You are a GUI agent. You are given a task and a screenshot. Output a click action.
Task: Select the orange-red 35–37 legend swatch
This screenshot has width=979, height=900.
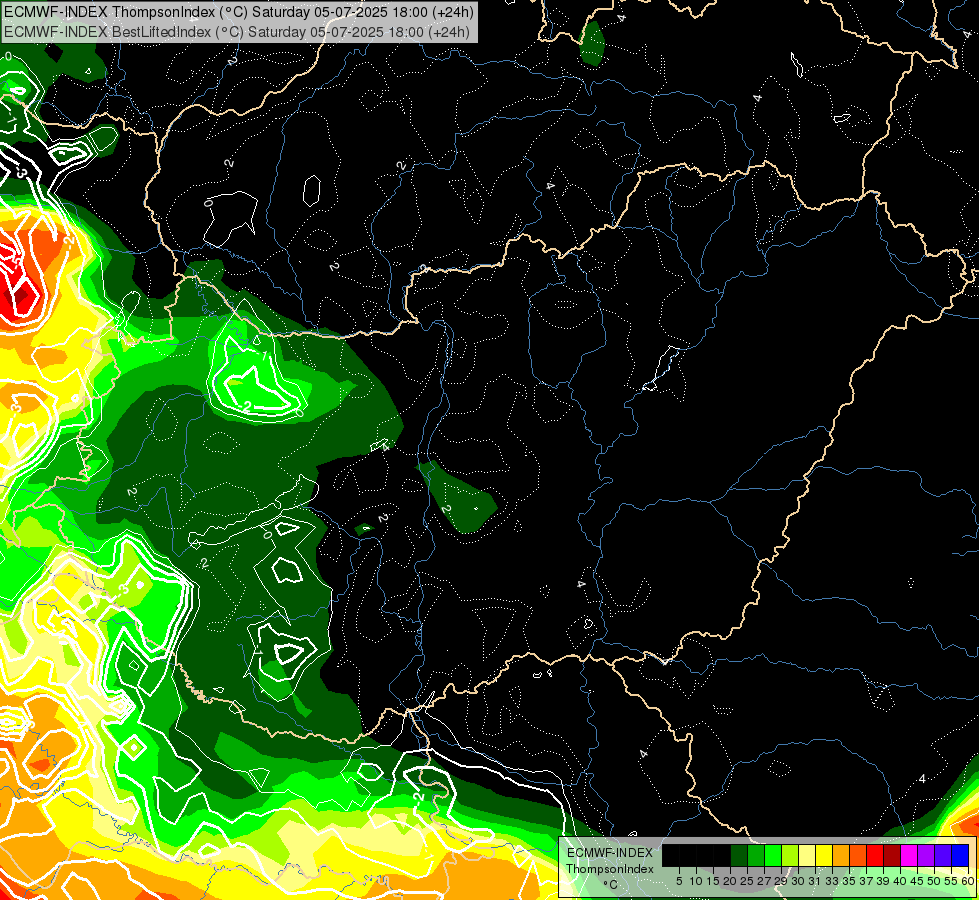858,856
